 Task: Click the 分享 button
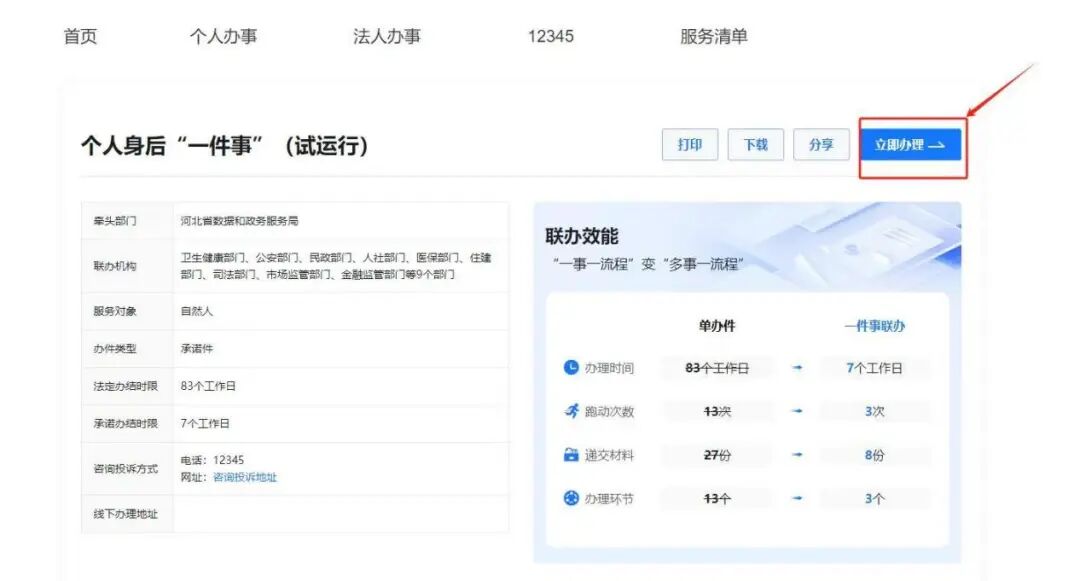[x=821, y=143]
